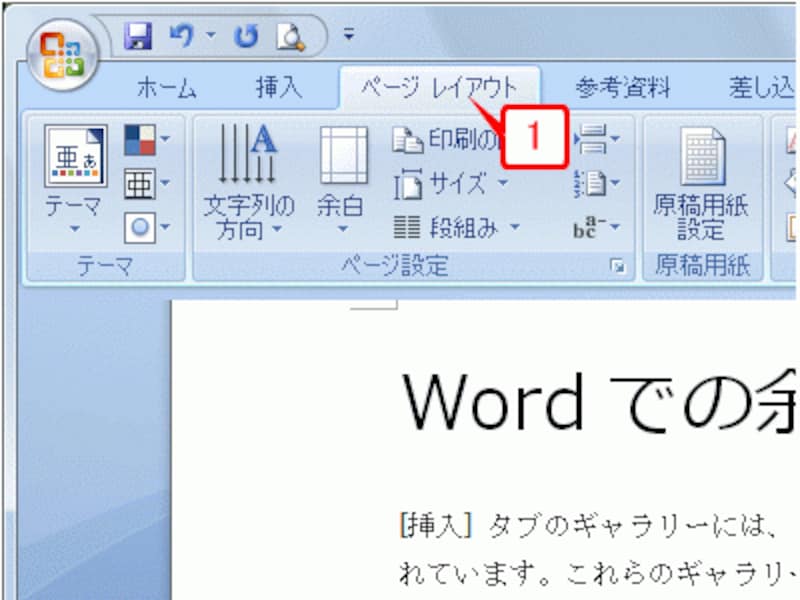Click the round Office button
Viewport: 800px width, 600px height.
click(x=62, y=55)
